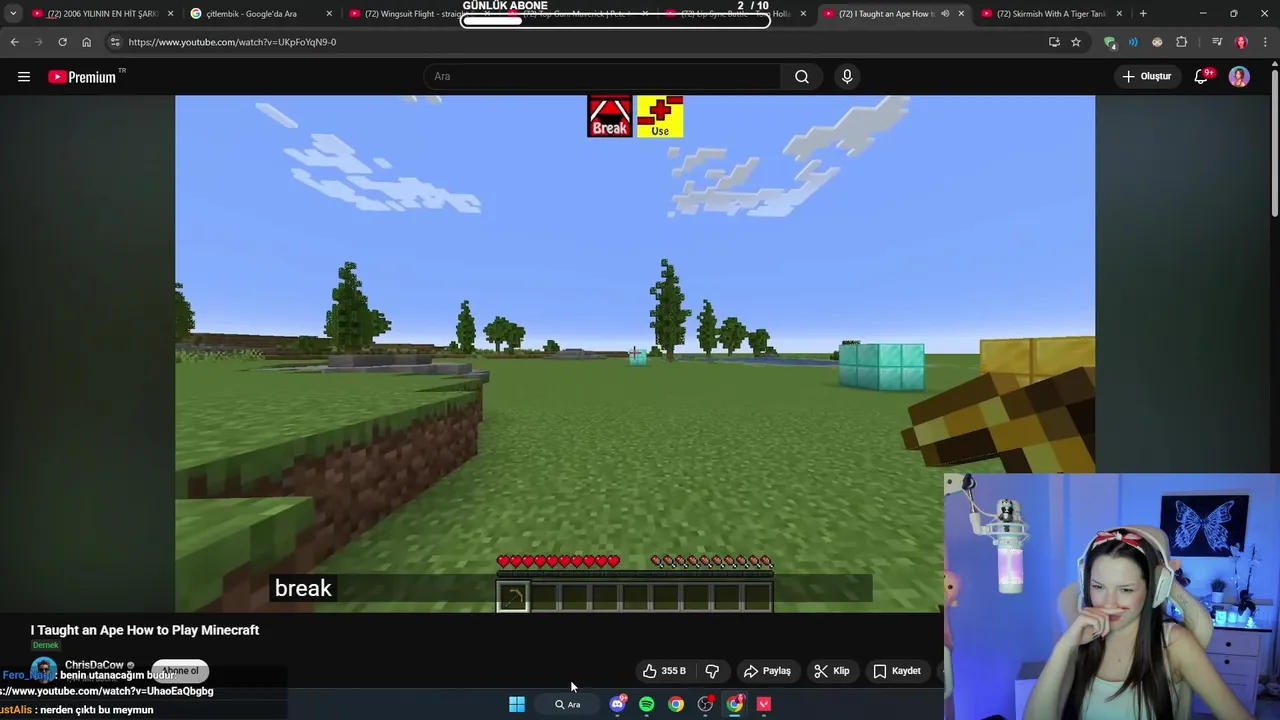This screenshot has height=720, width=1280.
Task: Open media controls music-note icon
Action: tap(1217, 42)
